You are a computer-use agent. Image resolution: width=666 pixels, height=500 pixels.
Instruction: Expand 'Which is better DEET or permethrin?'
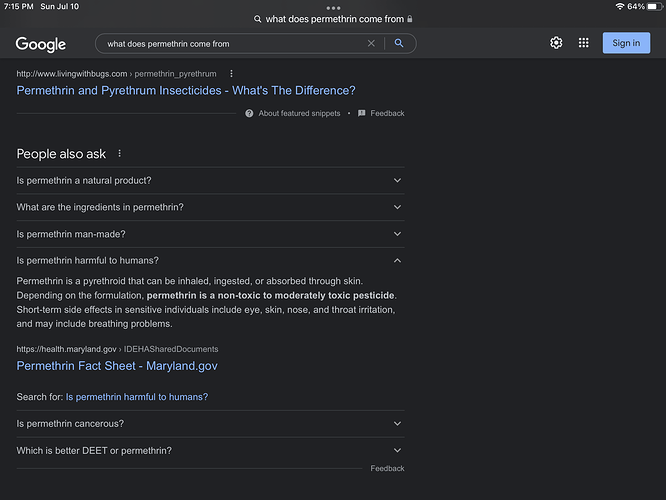coord(210,450)
